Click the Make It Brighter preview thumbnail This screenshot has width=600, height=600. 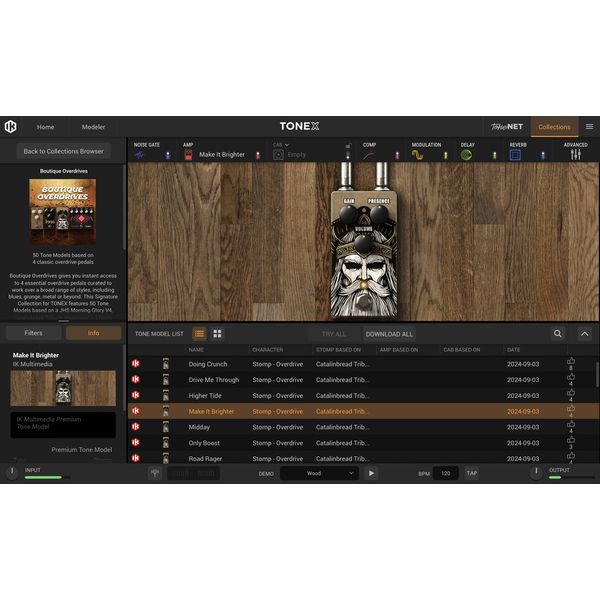[x=63, y=388]
